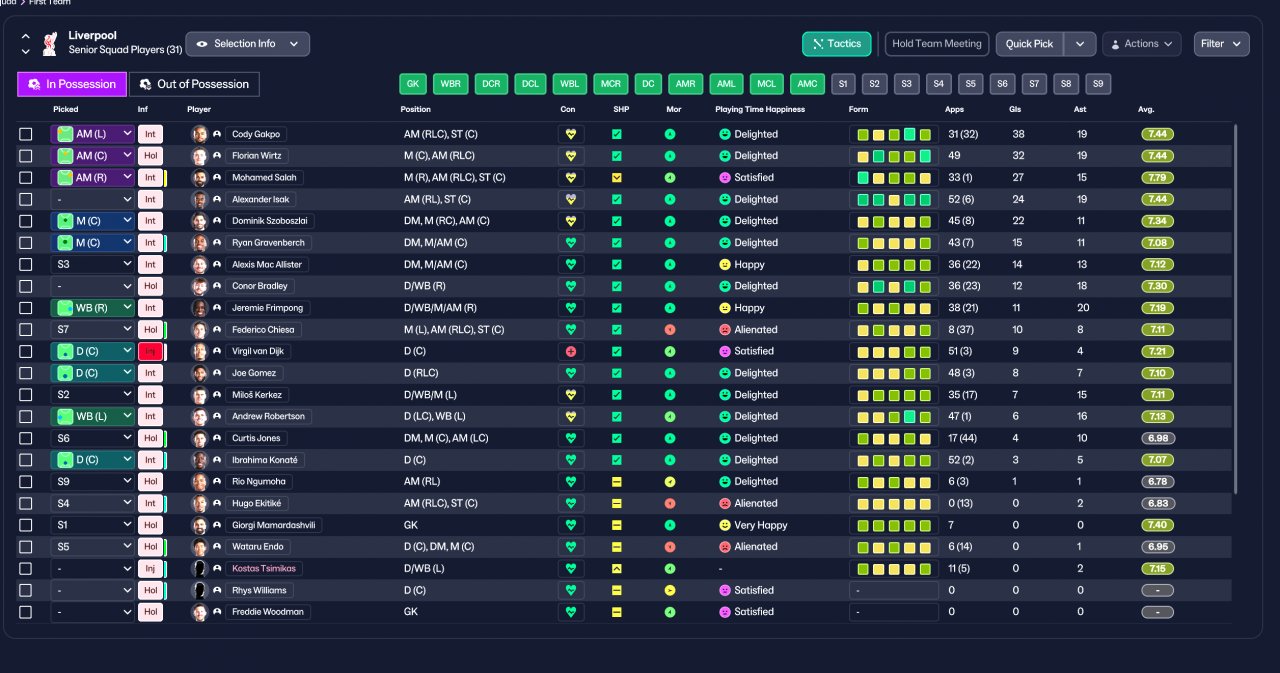Image resolution: width=1280 pixels, height=673 pixels.
Task: Click Mohamed Salah's yellow sharpness icon
Action: point(617,177)
